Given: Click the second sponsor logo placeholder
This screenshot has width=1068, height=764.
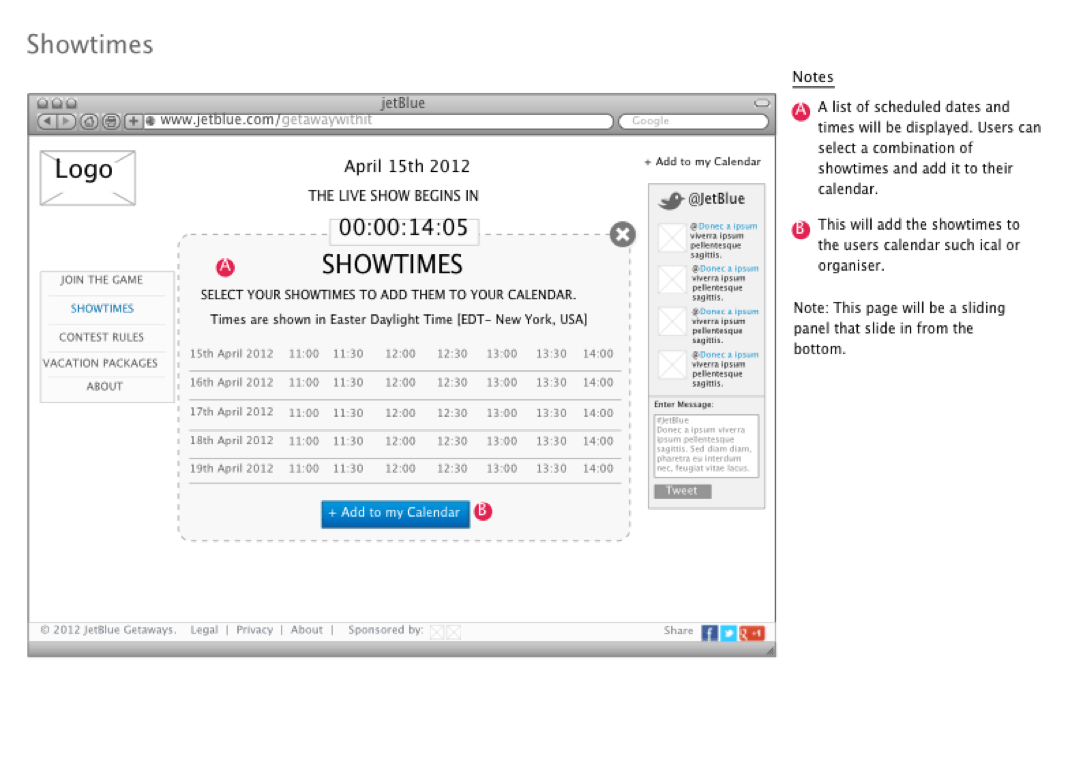Looking at the screenshot, I should tap(453, 632).
